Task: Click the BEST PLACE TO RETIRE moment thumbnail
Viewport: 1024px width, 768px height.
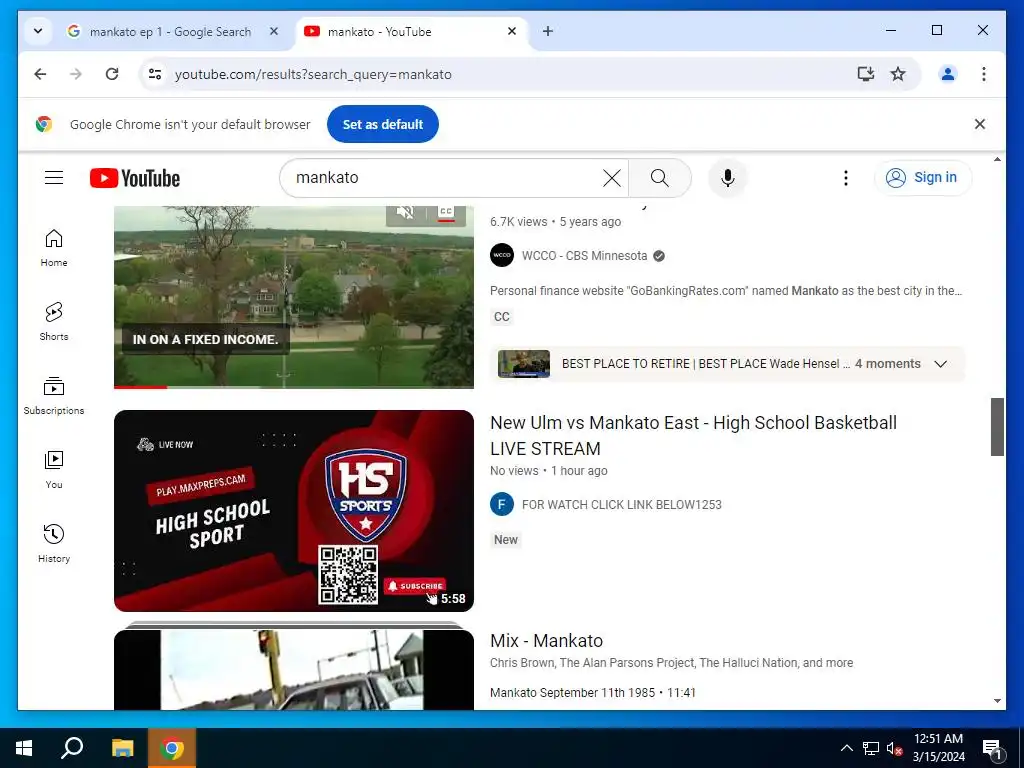Action: pyautogui.click(x=524, y=364)
